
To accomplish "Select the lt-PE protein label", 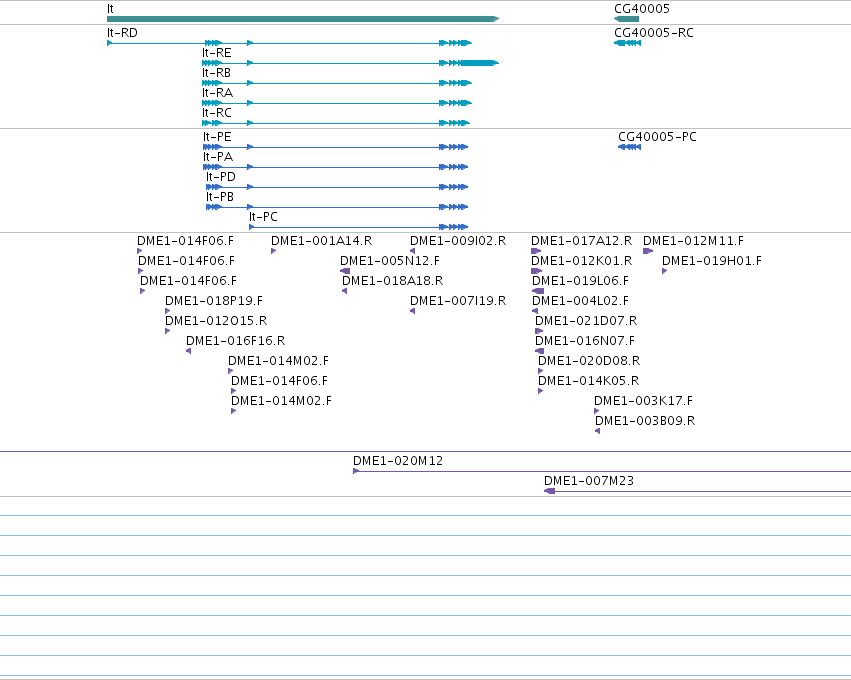I will click(217, 137).
